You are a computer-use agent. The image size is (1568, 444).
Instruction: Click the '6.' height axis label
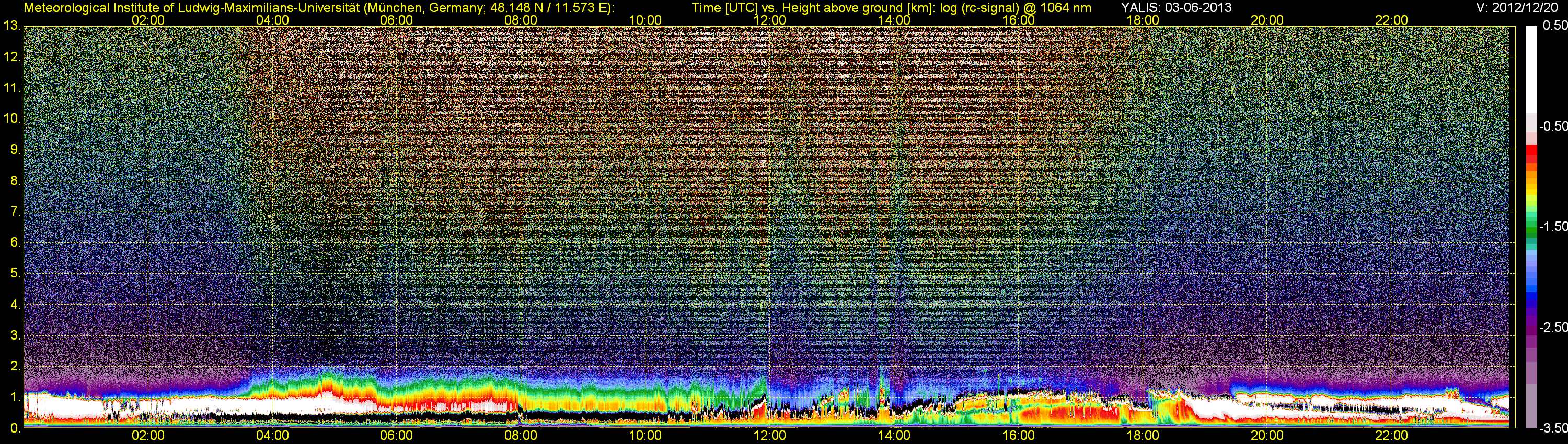pyautogui.click(x=15, y=243)
